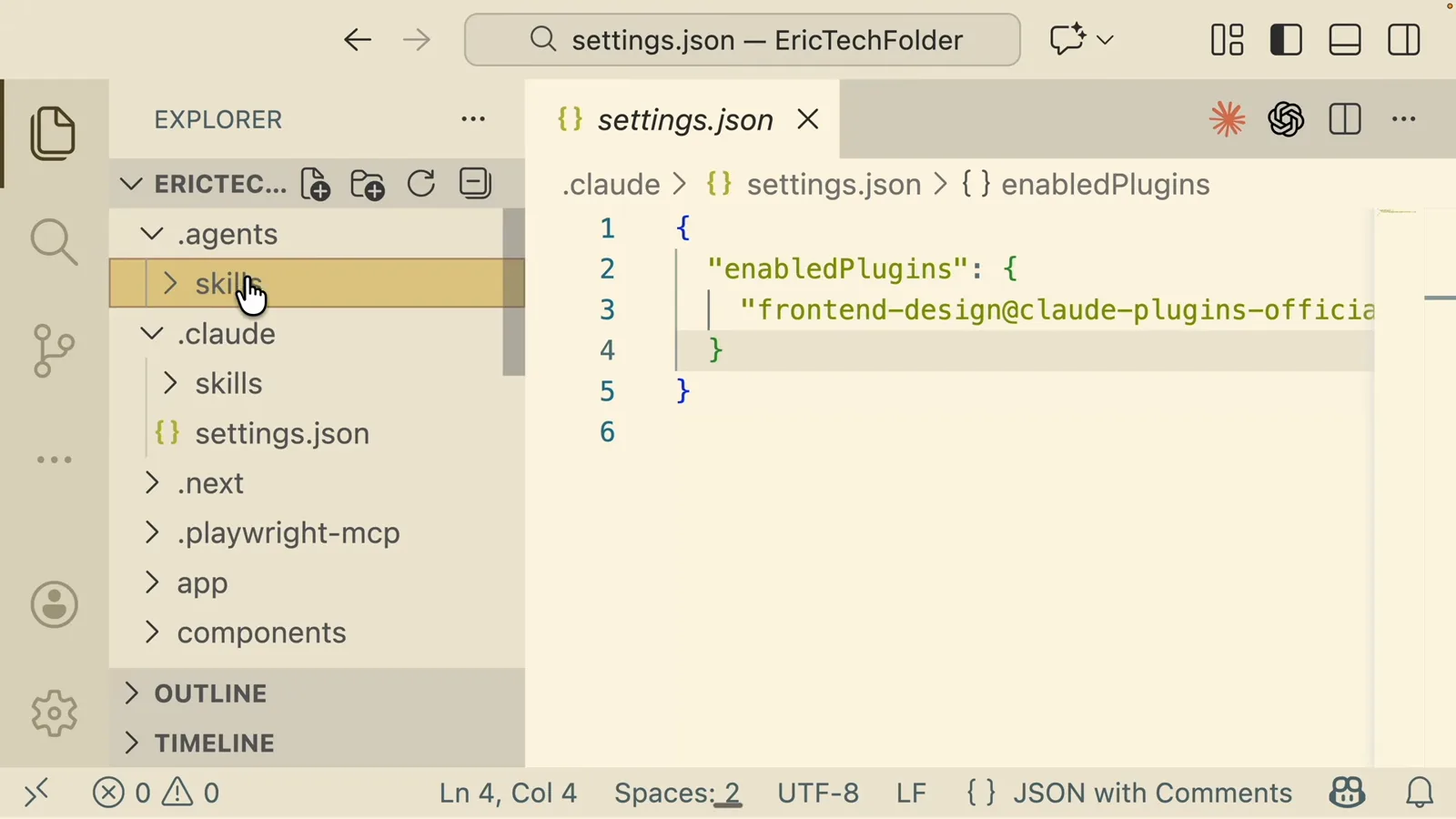Customize layout icon in title bar
1456x819 pixels.
pyautogui.click(x=1227, y=40)
